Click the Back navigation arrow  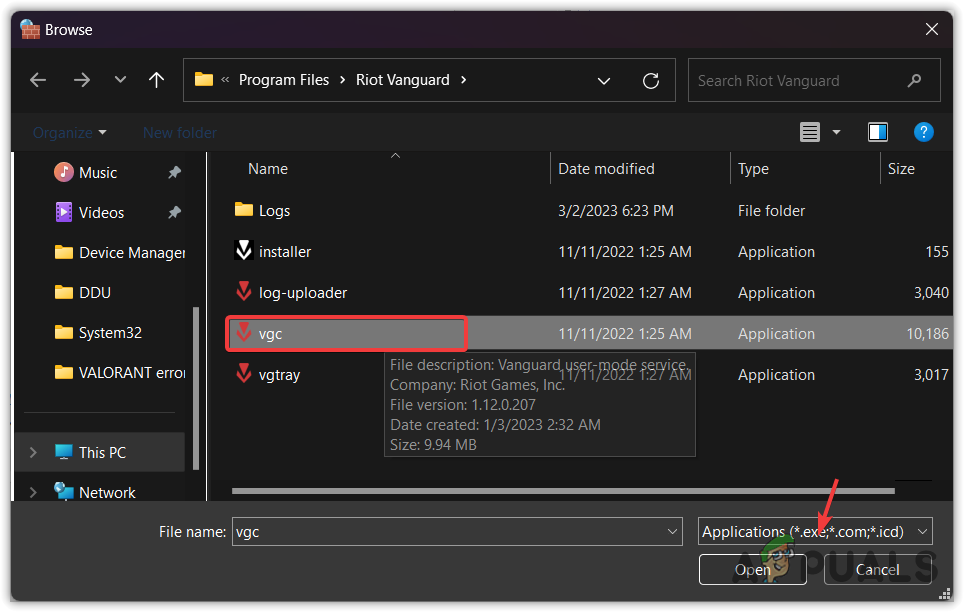pos(38,80)
